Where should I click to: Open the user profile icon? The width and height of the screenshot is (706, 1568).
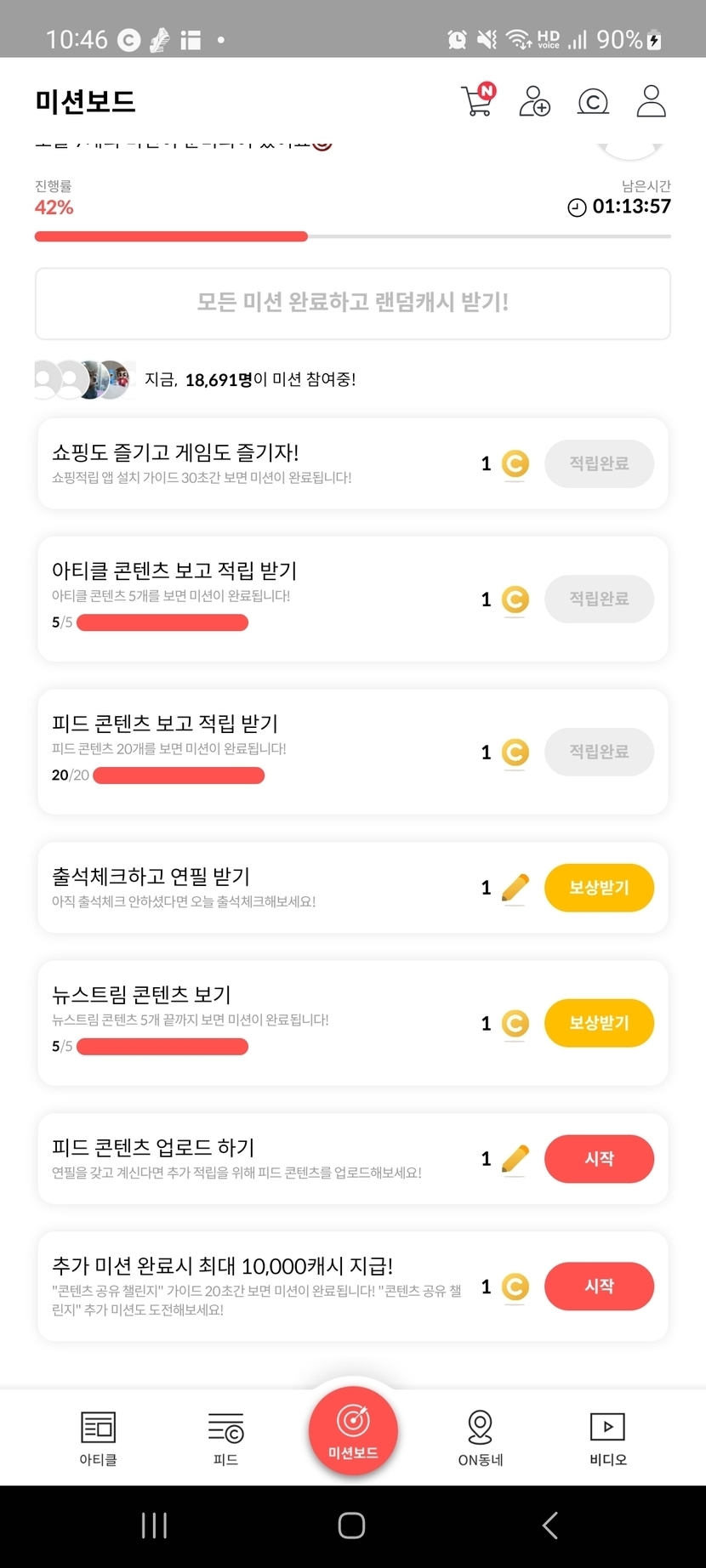pyautogui.click(x=651, y=101)
